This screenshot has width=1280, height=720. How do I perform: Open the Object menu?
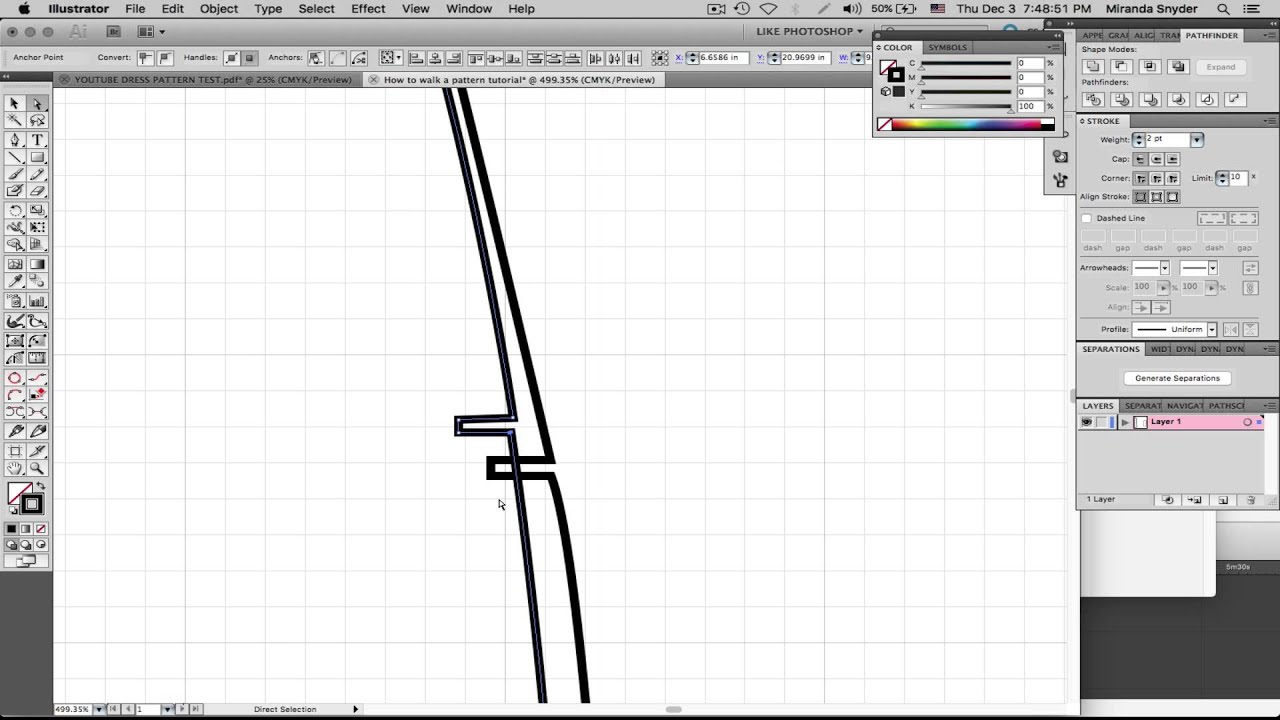[218, 9]
